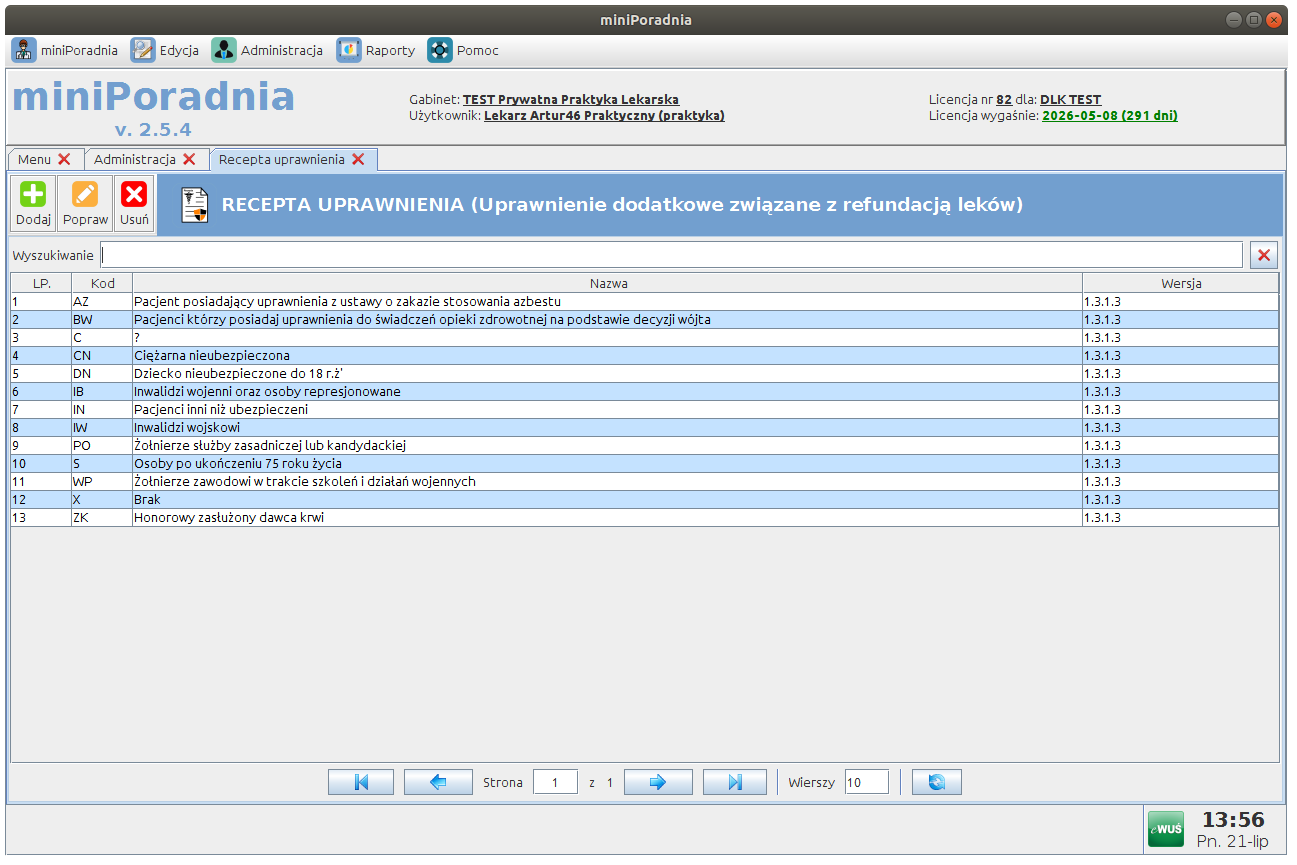1297x865 pixels.
Task: Click the Wyszukiwanie search field
Action: click(670, 255)
